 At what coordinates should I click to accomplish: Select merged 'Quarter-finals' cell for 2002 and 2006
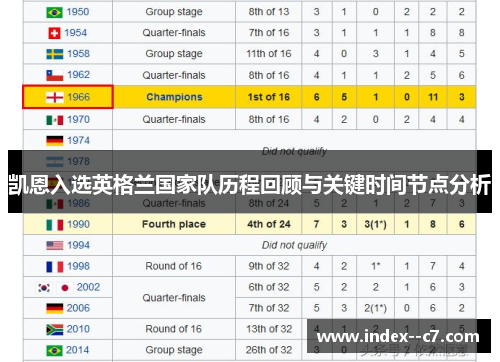[174, 298]
